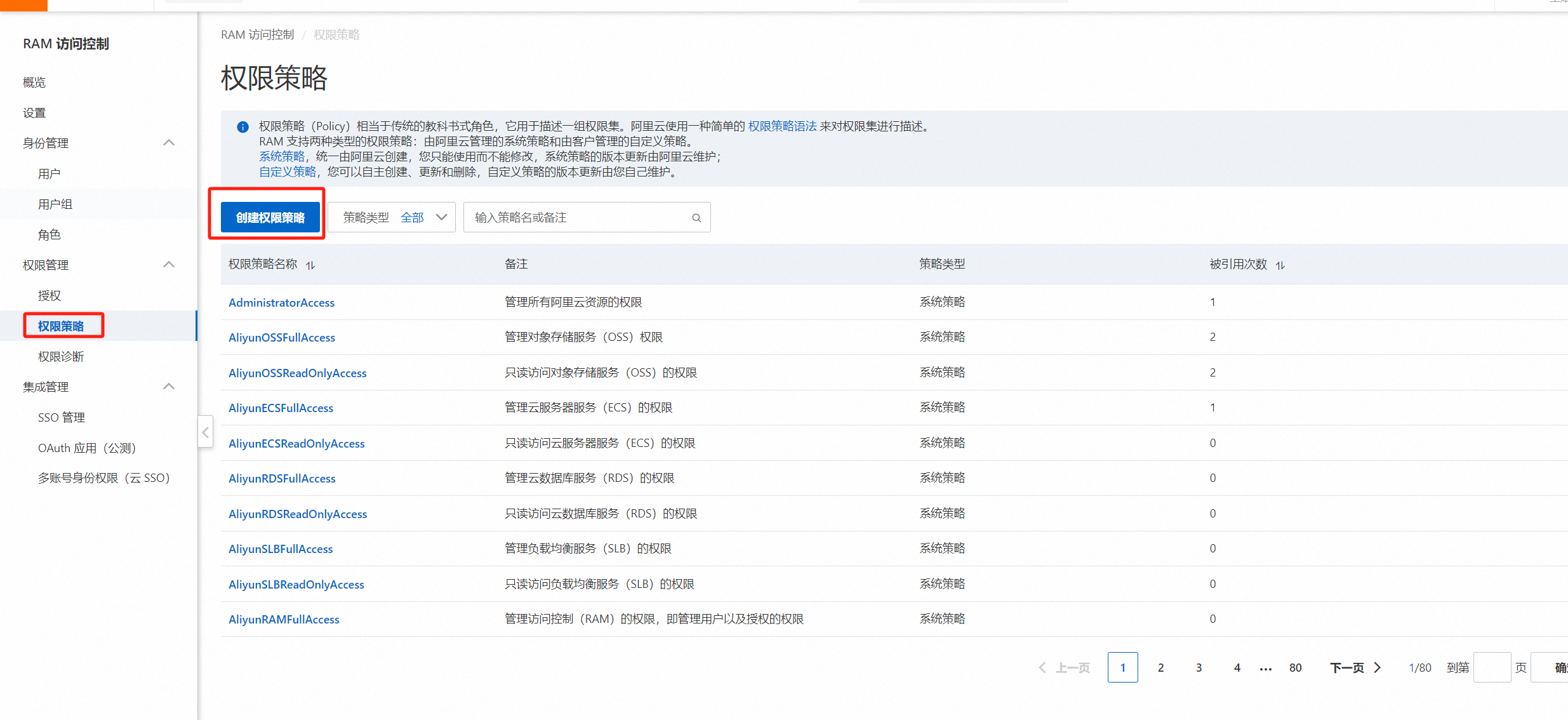This screenshot has width=1568, height=720.
Task: Open 系统策略 link in notice
Action: tap(282, 157)
